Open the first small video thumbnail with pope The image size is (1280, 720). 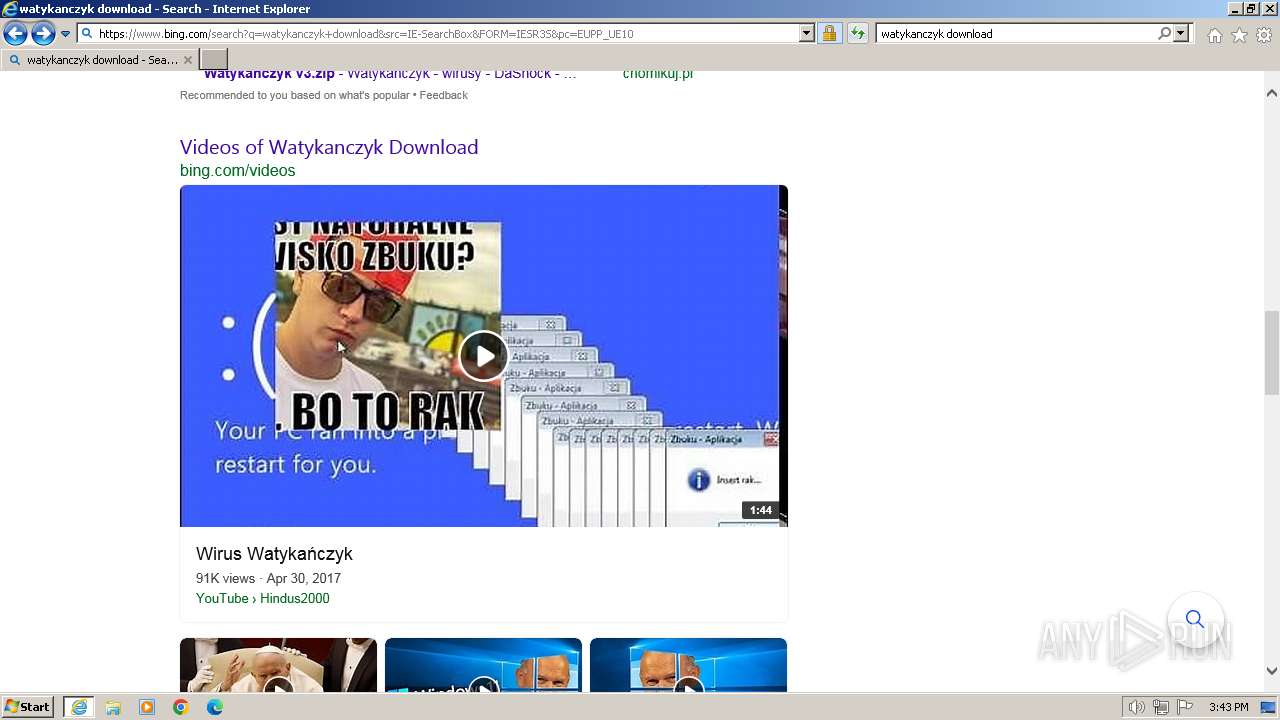click(x=278, y=665)
